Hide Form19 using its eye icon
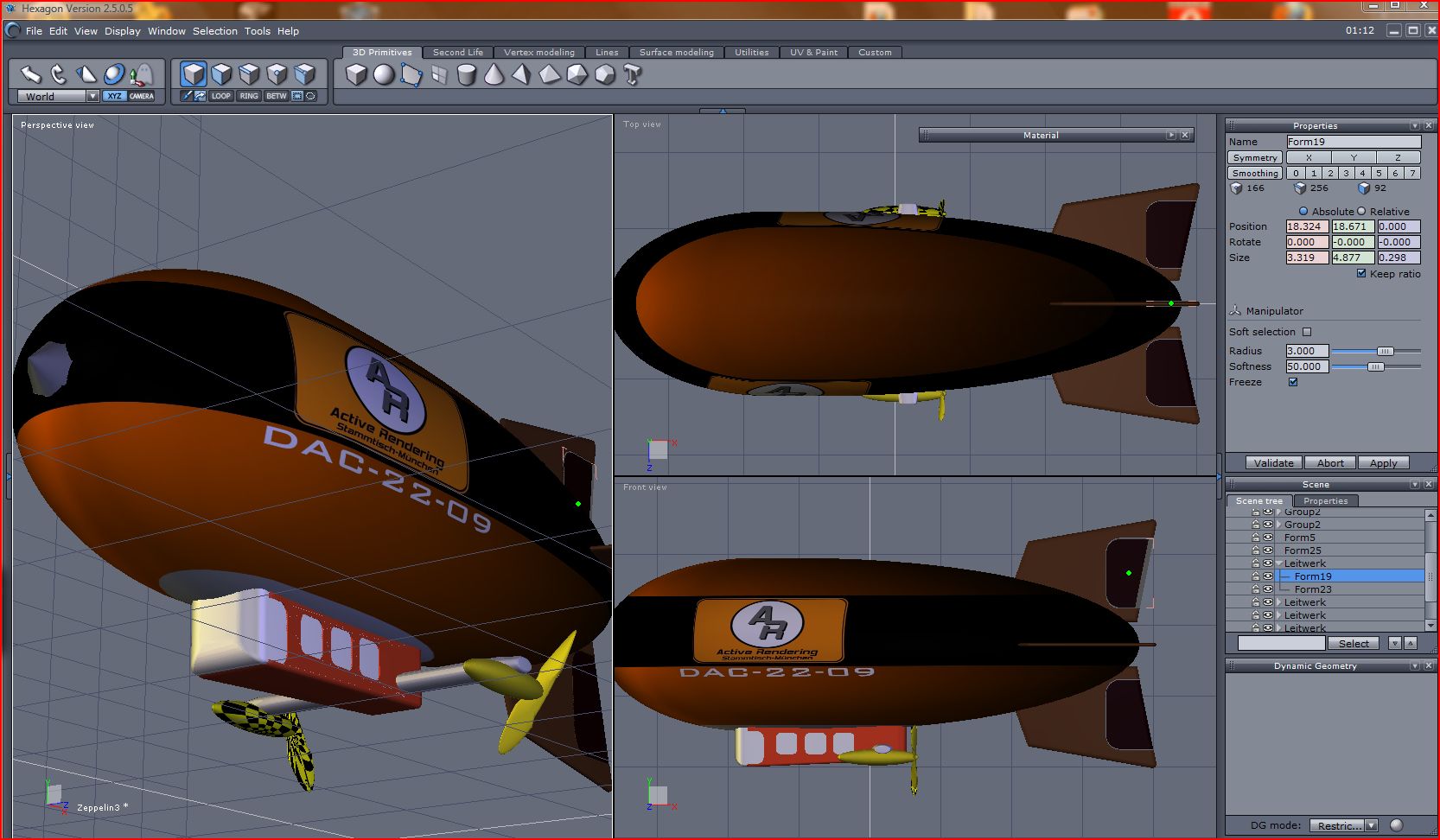This screenshot has height=840, width=1440. (x=1268, y=576)
